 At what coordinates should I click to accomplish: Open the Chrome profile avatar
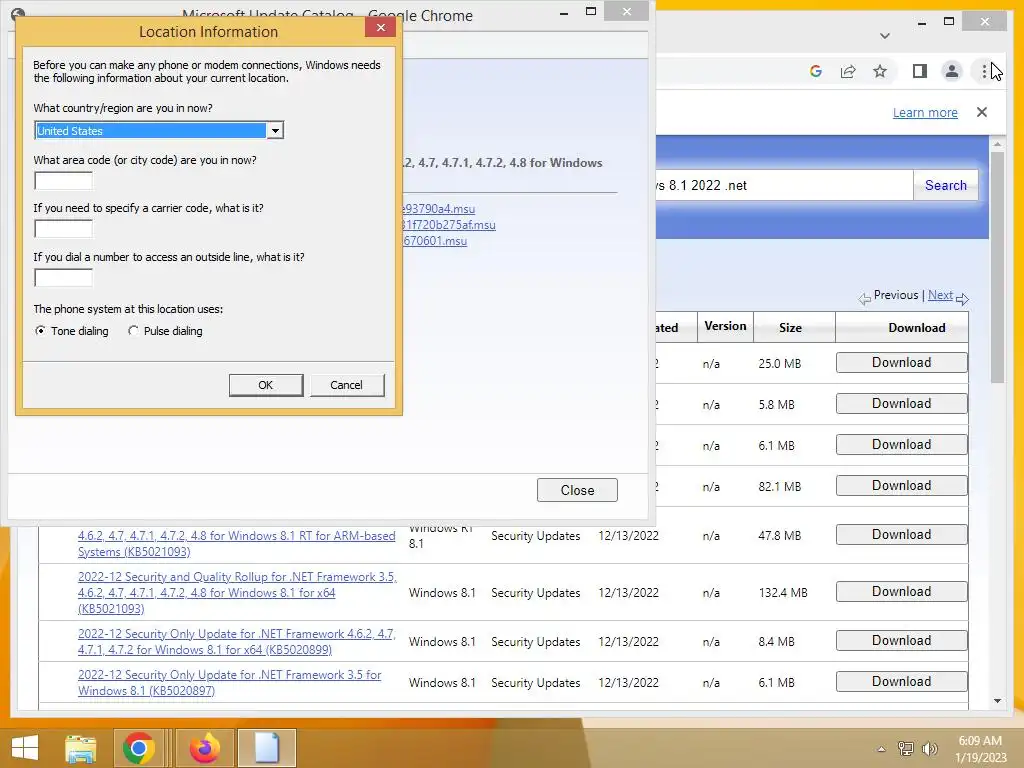[x=952, y=71]
